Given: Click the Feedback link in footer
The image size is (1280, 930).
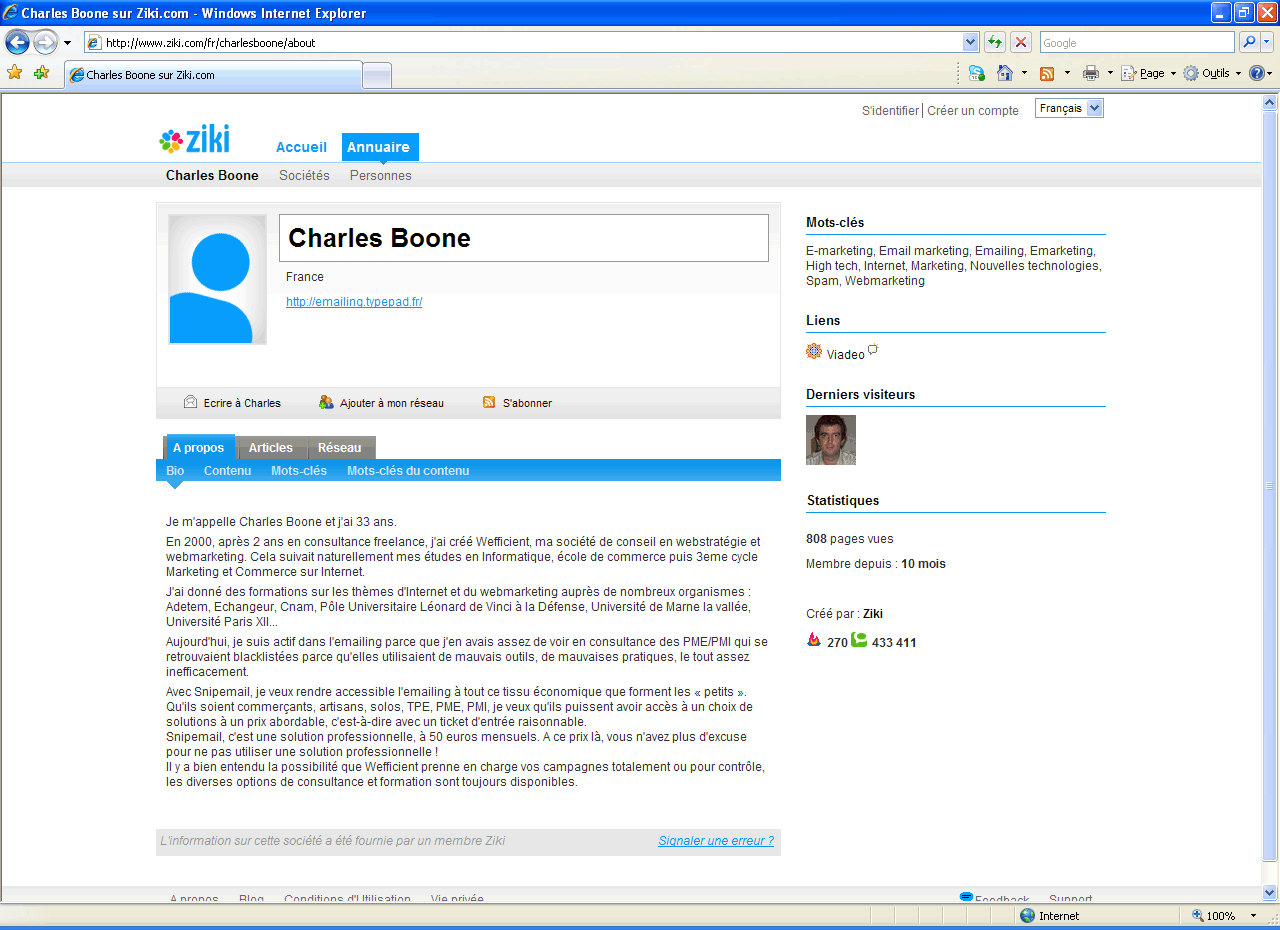Looking at the screenshot, I should (x=1002, y=899).
